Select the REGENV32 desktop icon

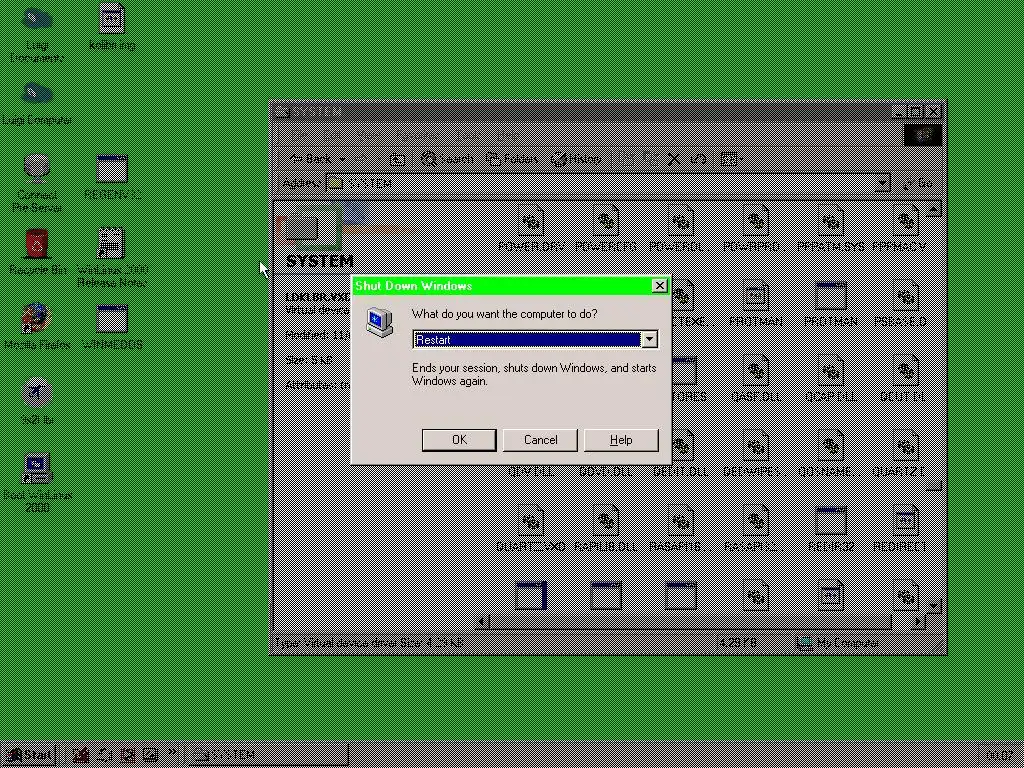click(112, 178)
